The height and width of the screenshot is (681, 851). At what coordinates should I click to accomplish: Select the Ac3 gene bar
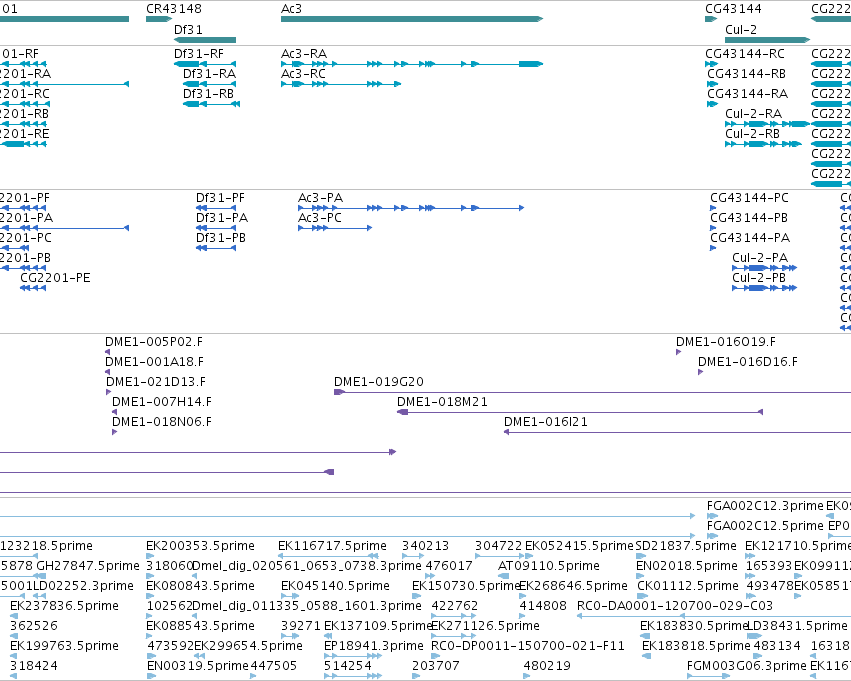[x=412, y=19]
